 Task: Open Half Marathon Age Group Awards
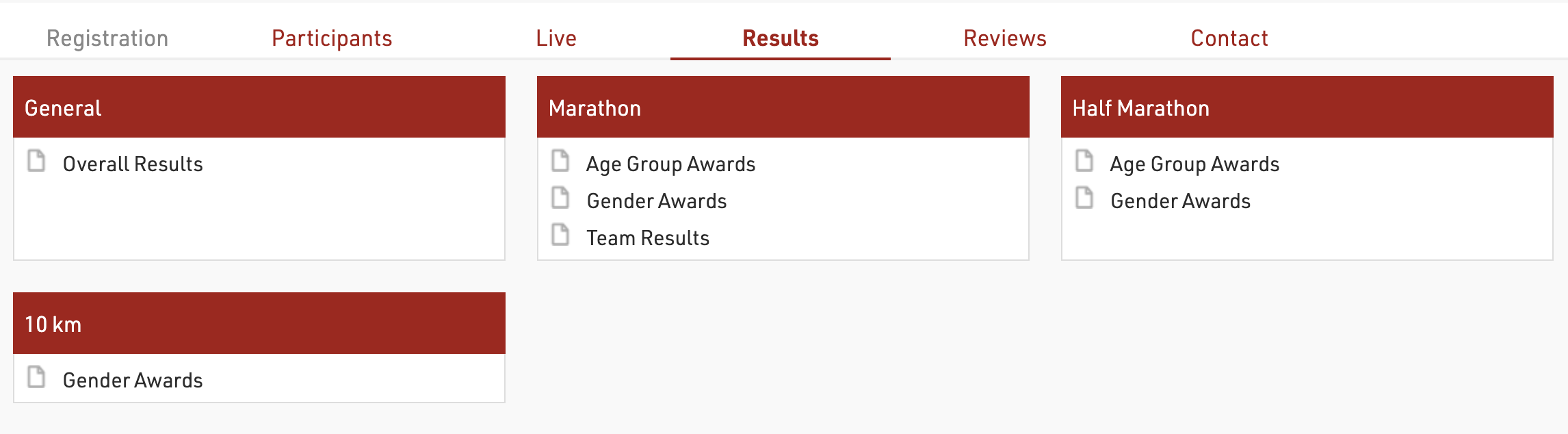1194,164
